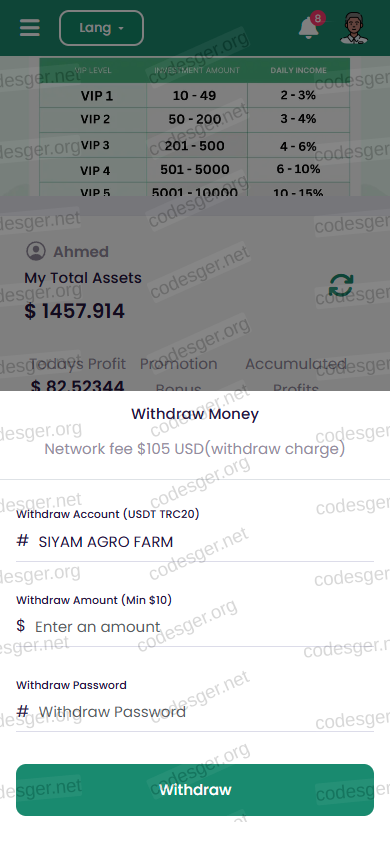Select the VIP 1 table row
This screenshot has width=390, height=844.
click(x=195, y=96)
